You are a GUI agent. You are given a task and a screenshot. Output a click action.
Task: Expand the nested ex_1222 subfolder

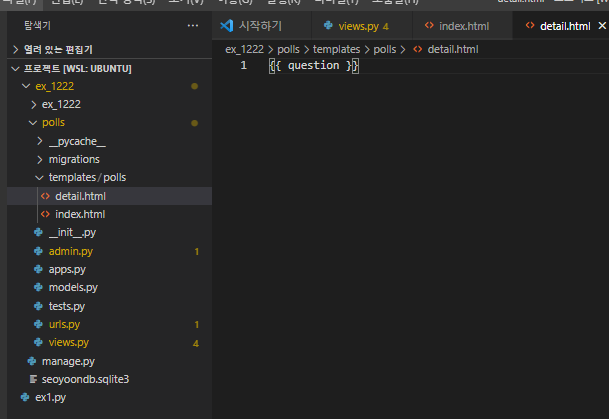[x=33, y=104]
